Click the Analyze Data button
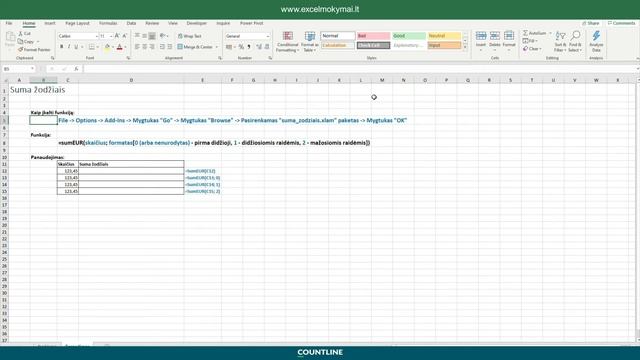This screenshot has width=640, height=360. pyautogui.click(x=596, y=42)
